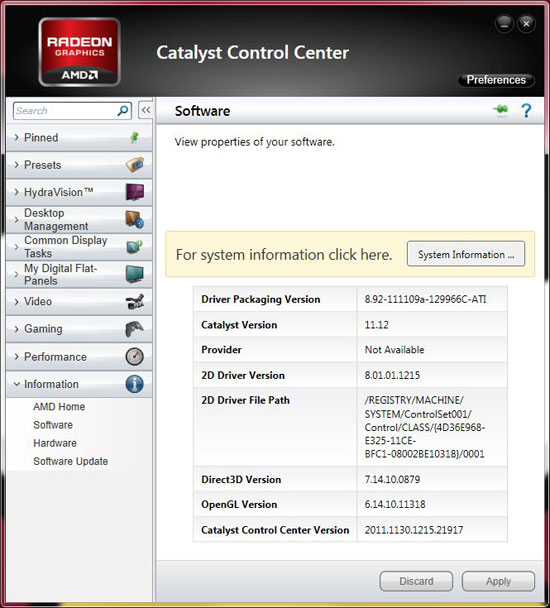Click the magnifier icon in search box
This screenshot has width=550, height=608.
(x=123, y=111)
